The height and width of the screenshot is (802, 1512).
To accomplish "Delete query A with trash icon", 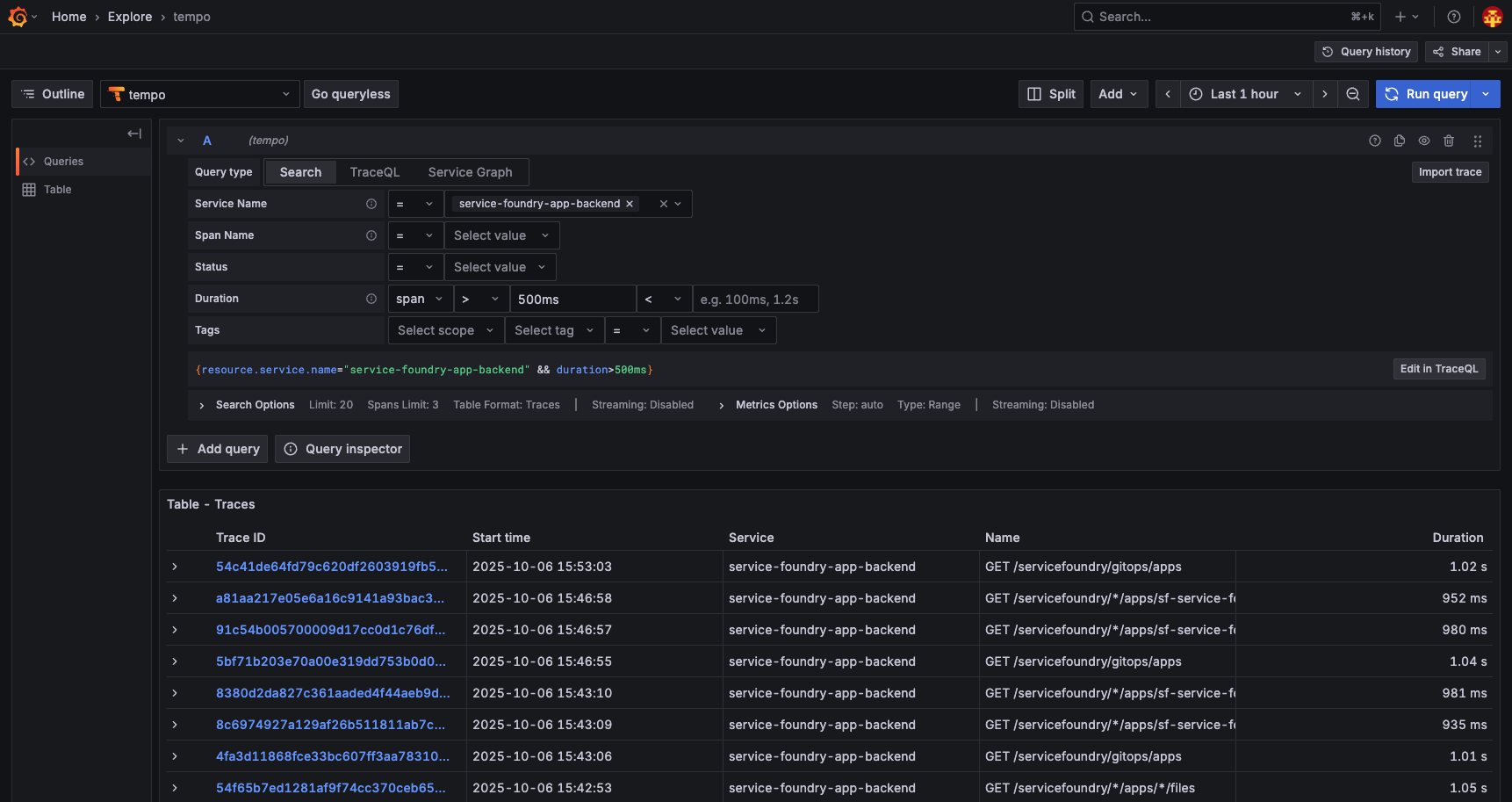I will (1449, 141).
